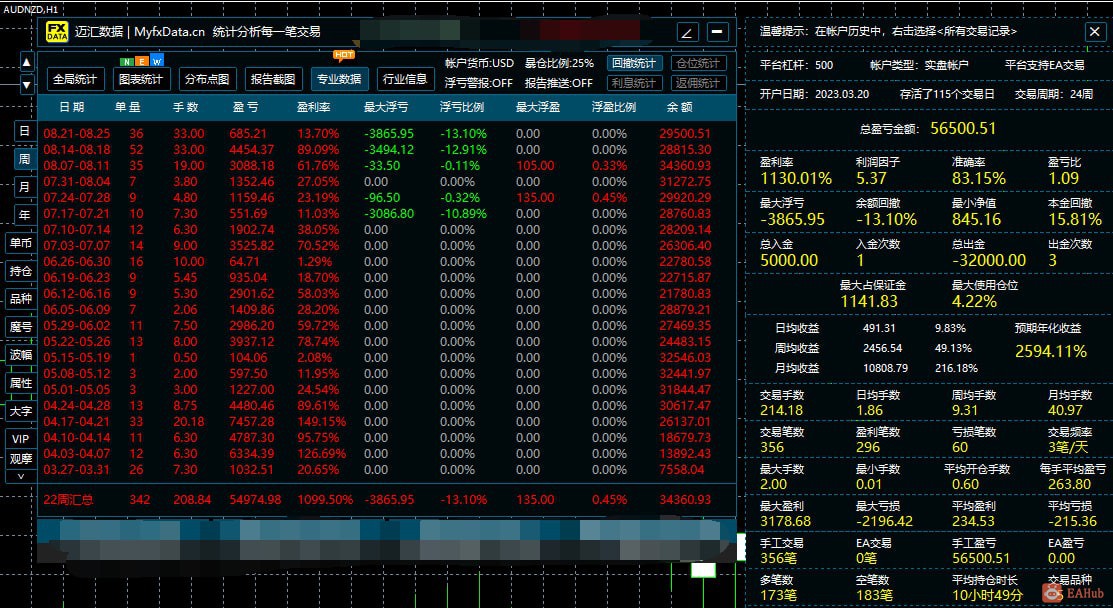Click the FX DATA logo icon

point(57,32)
